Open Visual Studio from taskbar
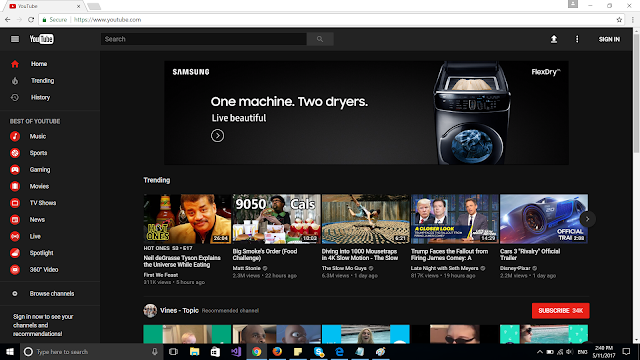The width and height of the screenshot is (640, 360). point(236,352)
